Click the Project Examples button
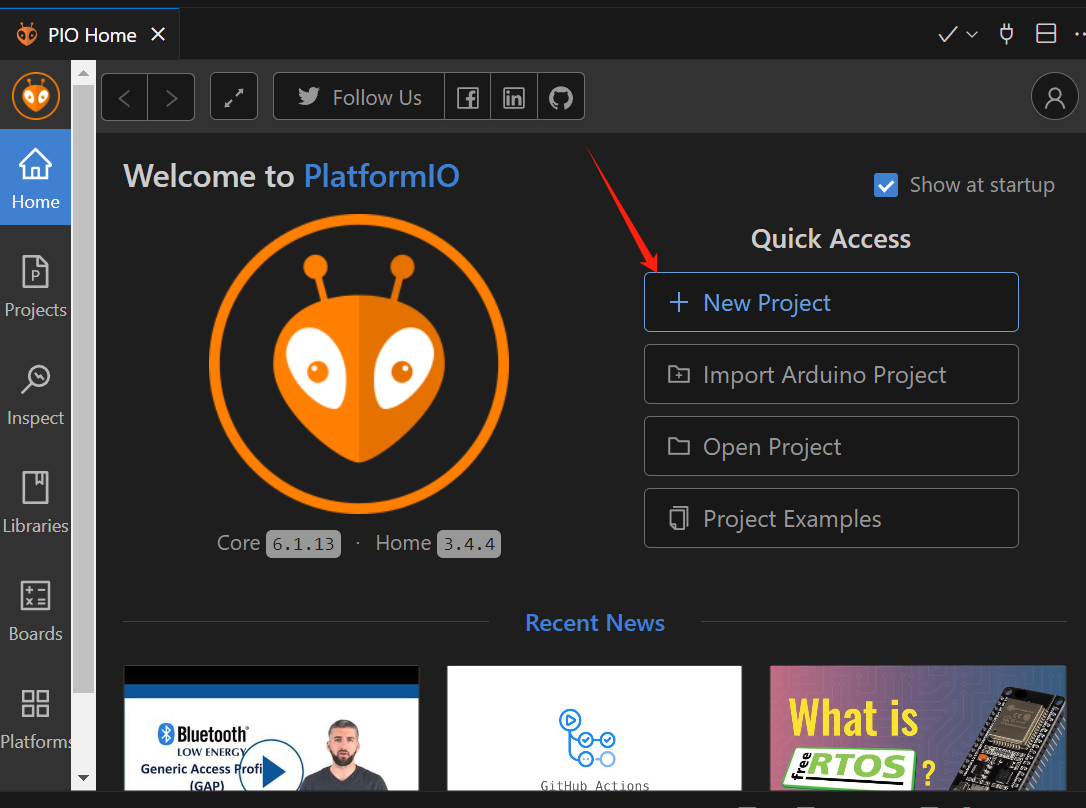The height and width of the screenshot is (808, 1086). coord(831,518)
